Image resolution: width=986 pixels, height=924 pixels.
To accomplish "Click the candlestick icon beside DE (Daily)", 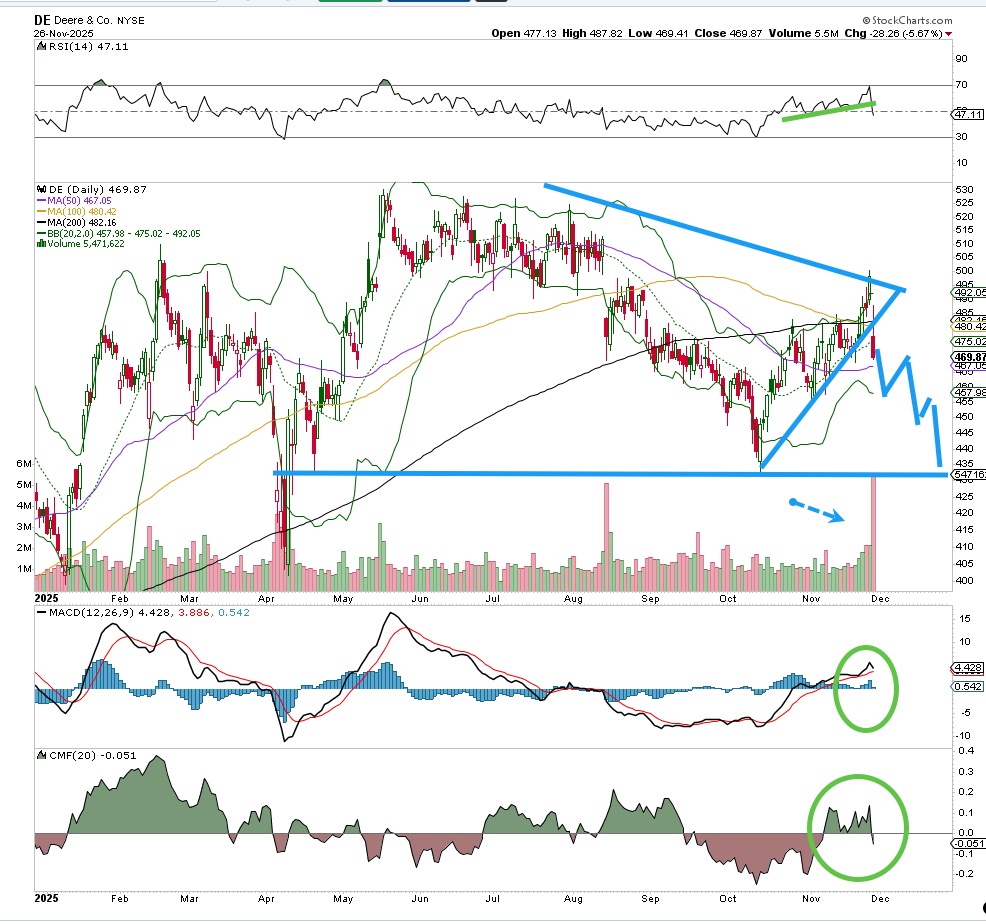I will 39,189.
